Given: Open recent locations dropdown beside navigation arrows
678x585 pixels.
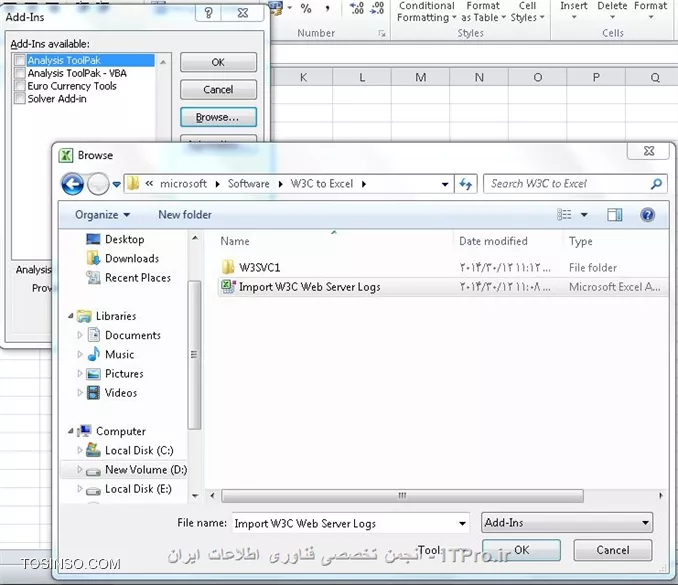Looking at the screenshot, I should [x=116, y=185].
